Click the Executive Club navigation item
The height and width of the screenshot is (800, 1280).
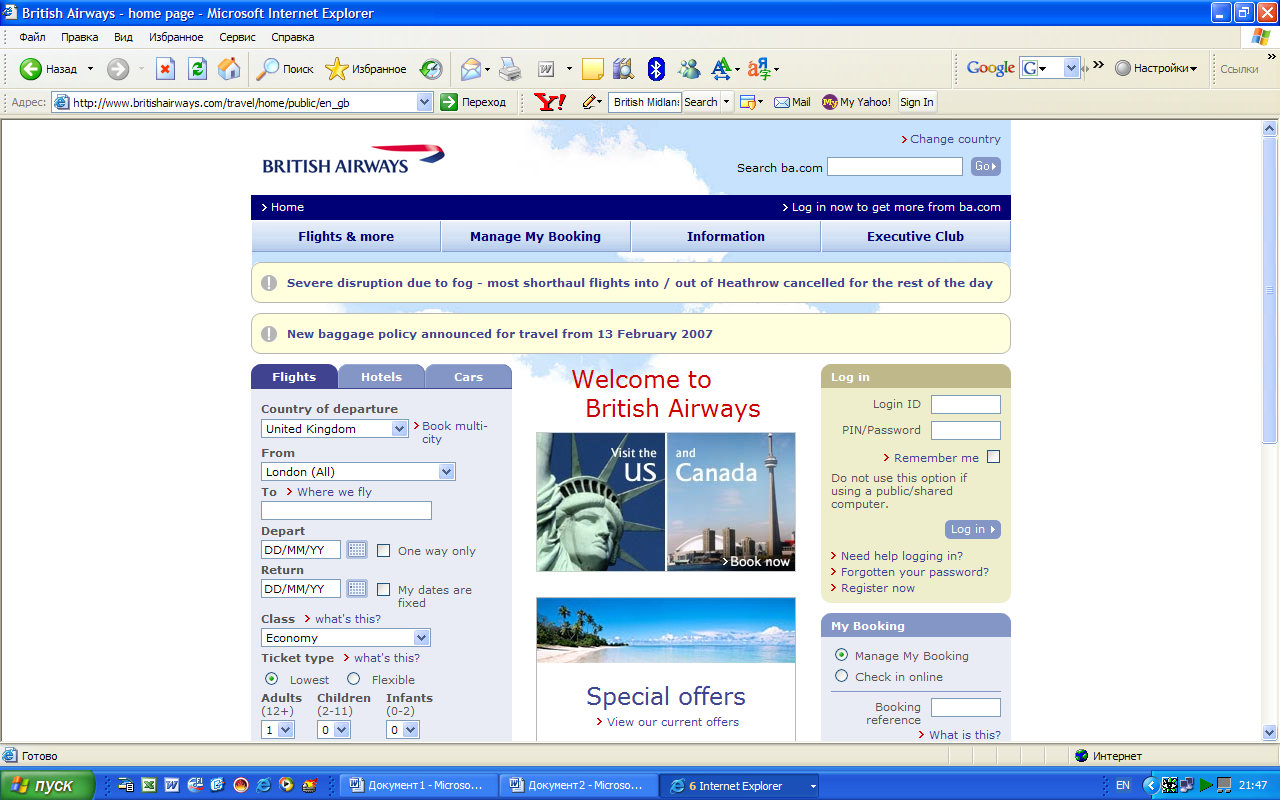(x=915, y=237)
